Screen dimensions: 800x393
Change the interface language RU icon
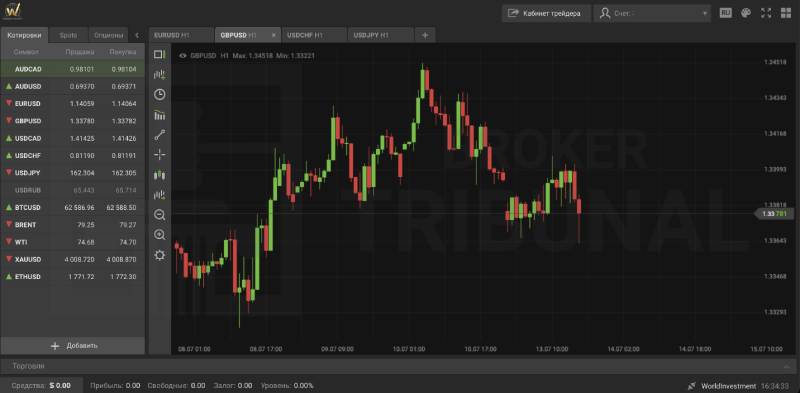pyautogui.click(x=726, y=13)
